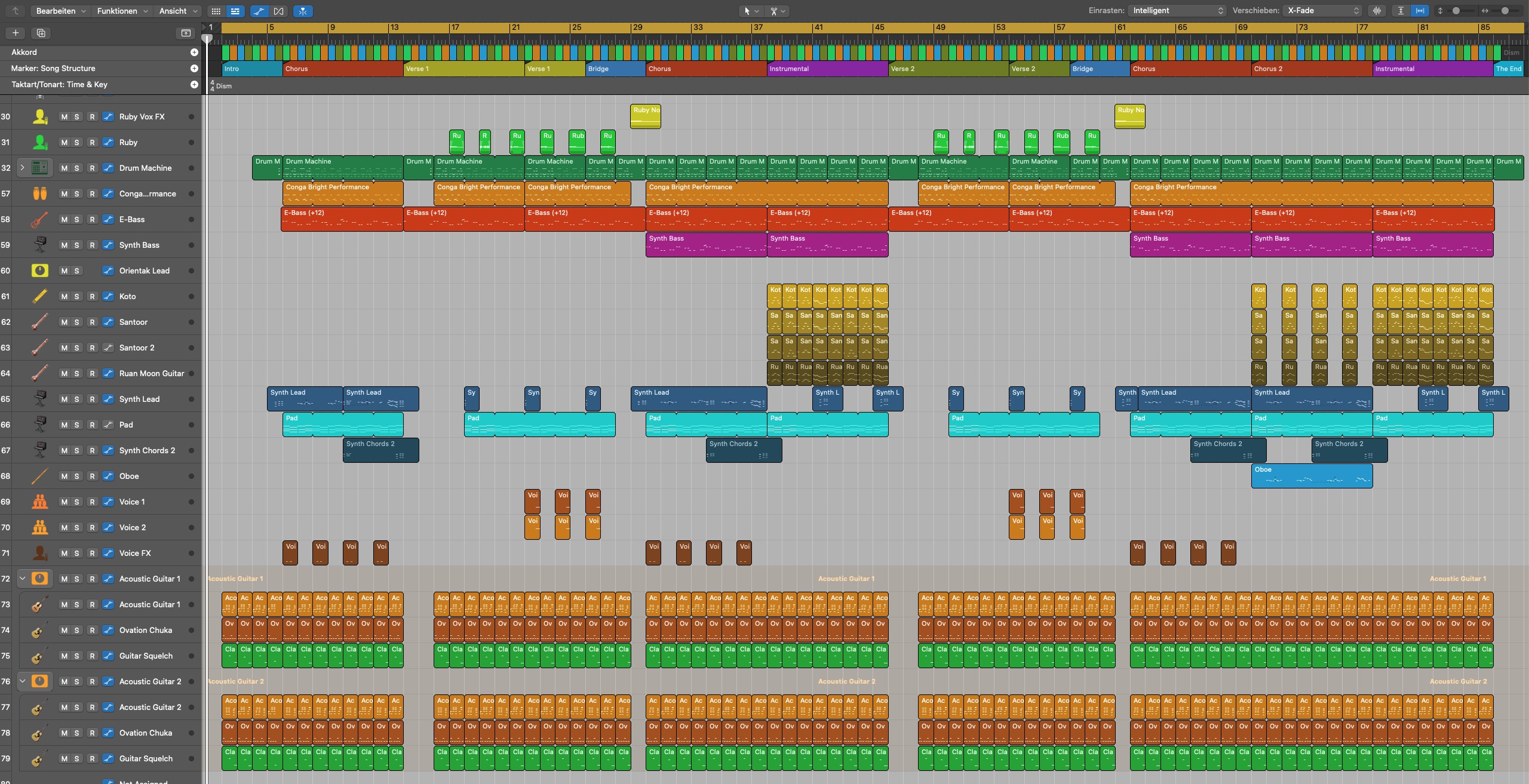Mute the Synth Bass track
The width and height of the screenshot is (1529, 784).
pos(64,245)
